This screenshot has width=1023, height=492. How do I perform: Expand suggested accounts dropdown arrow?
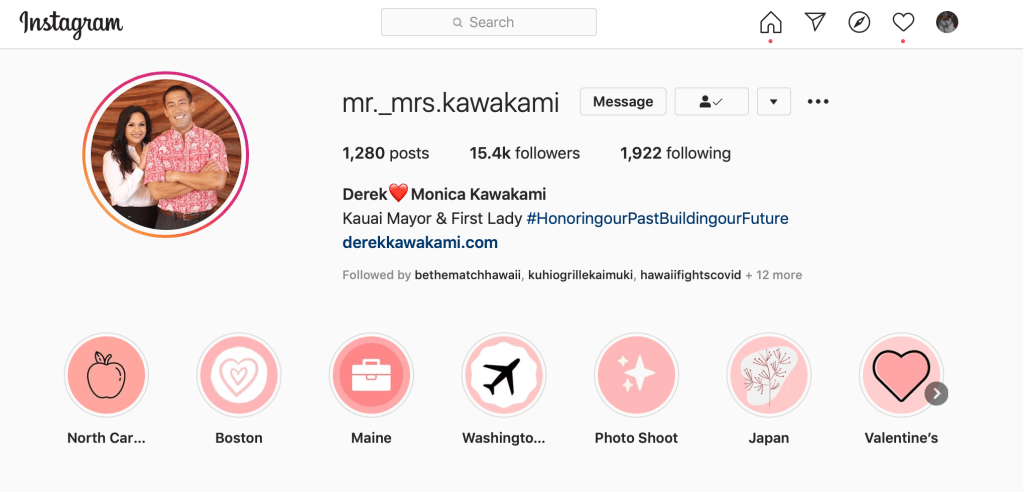[774, 101]
